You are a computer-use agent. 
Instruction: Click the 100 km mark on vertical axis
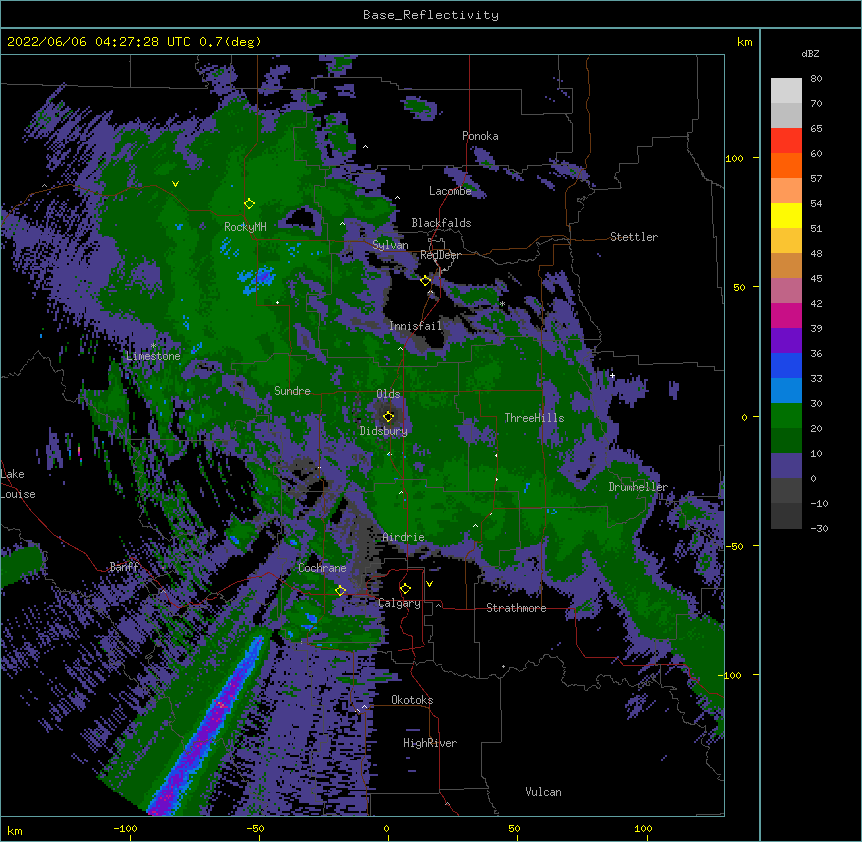pos(734,158)
